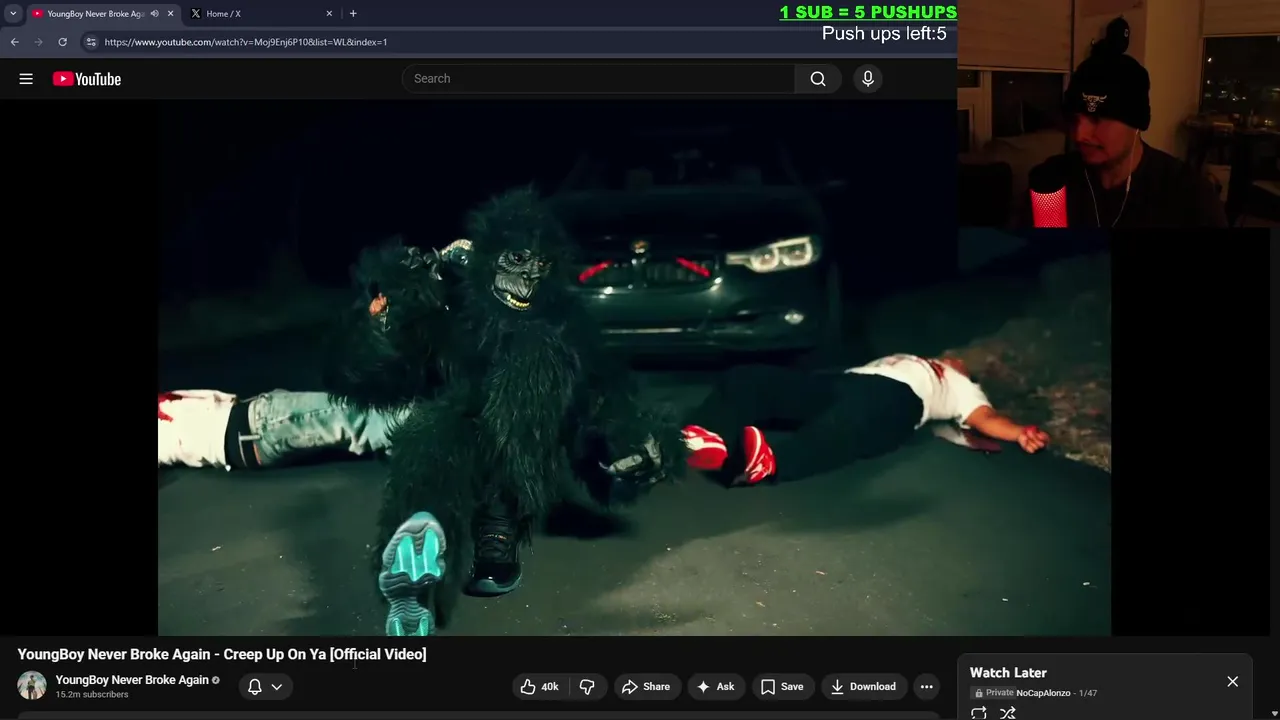Toggle loop playlist in Watch Later

tap(979, 713)
